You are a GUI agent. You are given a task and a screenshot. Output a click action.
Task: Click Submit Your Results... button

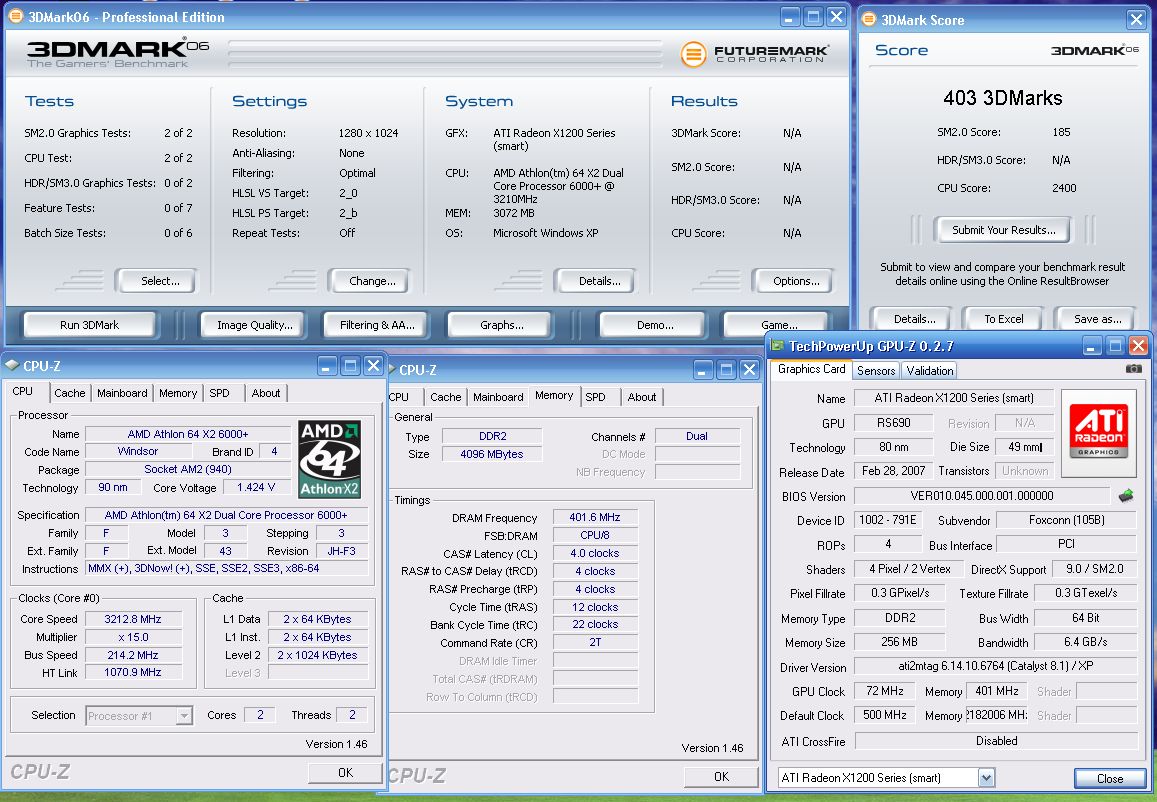[x=1004, y=230]
